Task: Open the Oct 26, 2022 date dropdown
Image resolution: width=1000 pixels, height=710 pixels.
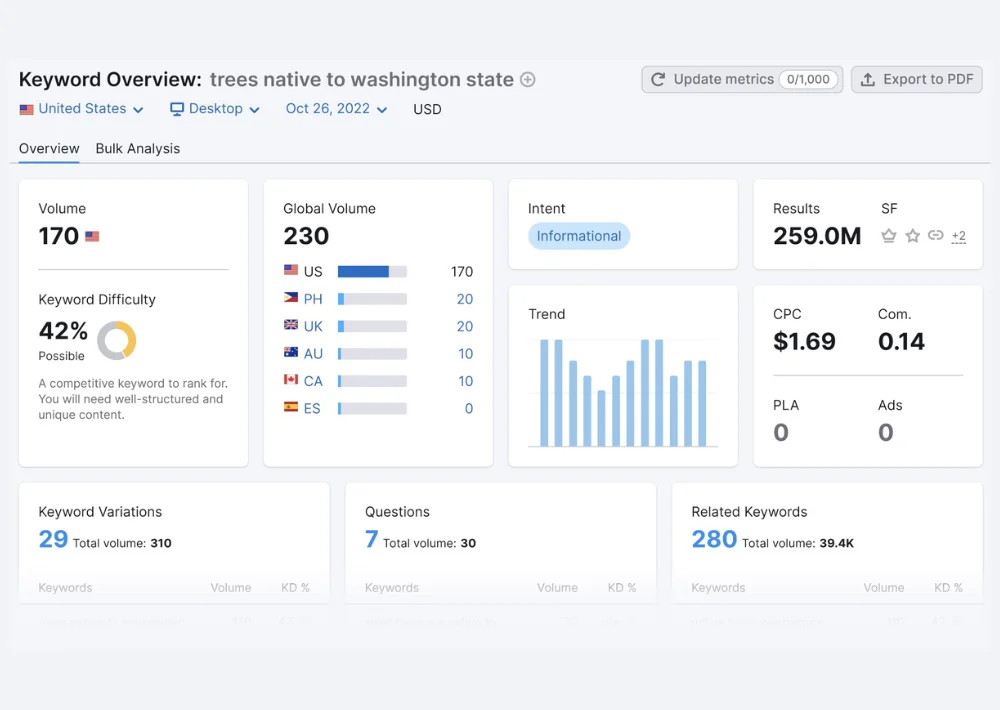Action: [336, 109]
